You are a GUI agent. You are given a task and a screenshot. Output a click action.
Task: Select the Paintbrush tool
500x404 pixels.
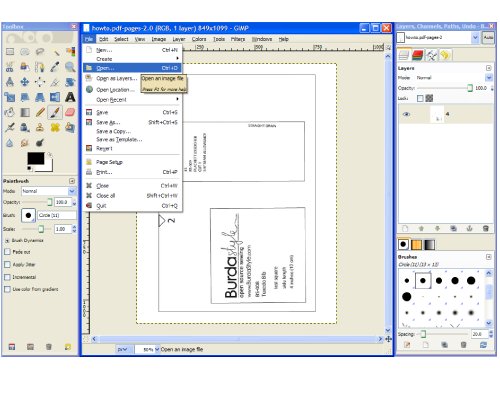55,112
